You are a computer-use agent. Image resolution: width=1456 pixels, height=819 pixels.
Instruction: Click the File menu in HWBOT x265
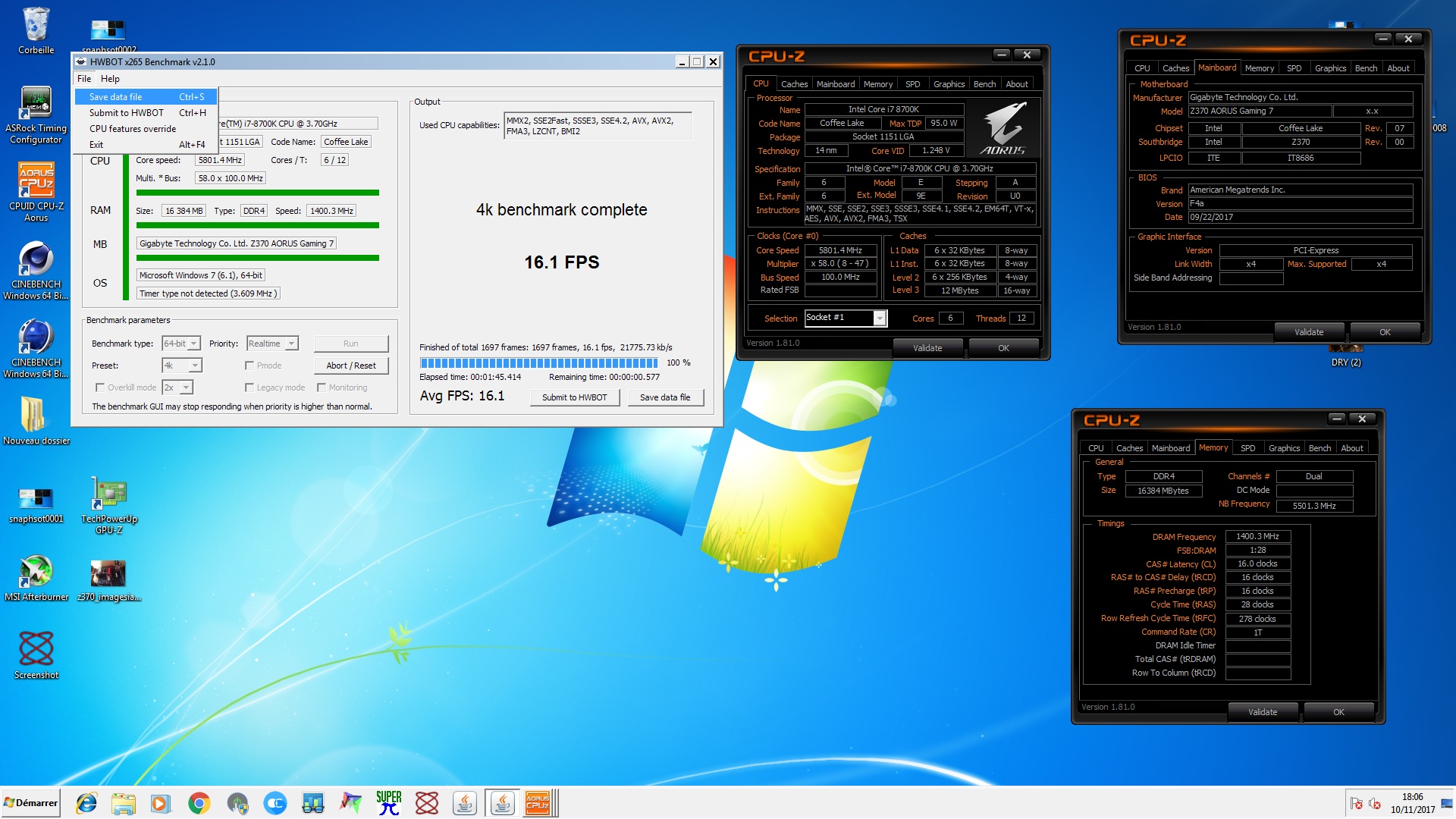pyautogui.click(x=84, y=79)
